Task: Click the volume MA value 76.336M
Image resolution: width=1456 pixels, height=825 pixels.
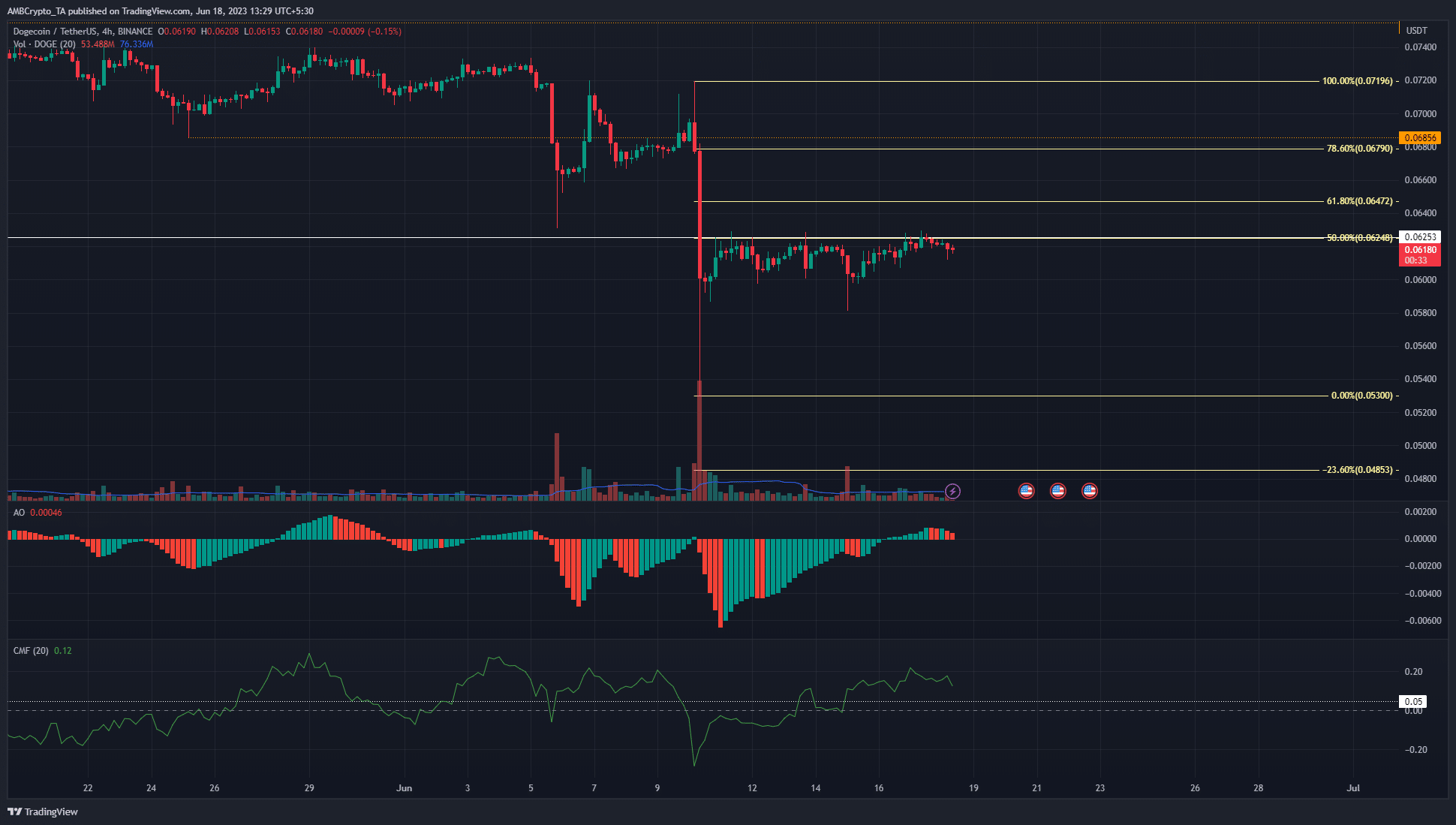Action: pos(137,44)
